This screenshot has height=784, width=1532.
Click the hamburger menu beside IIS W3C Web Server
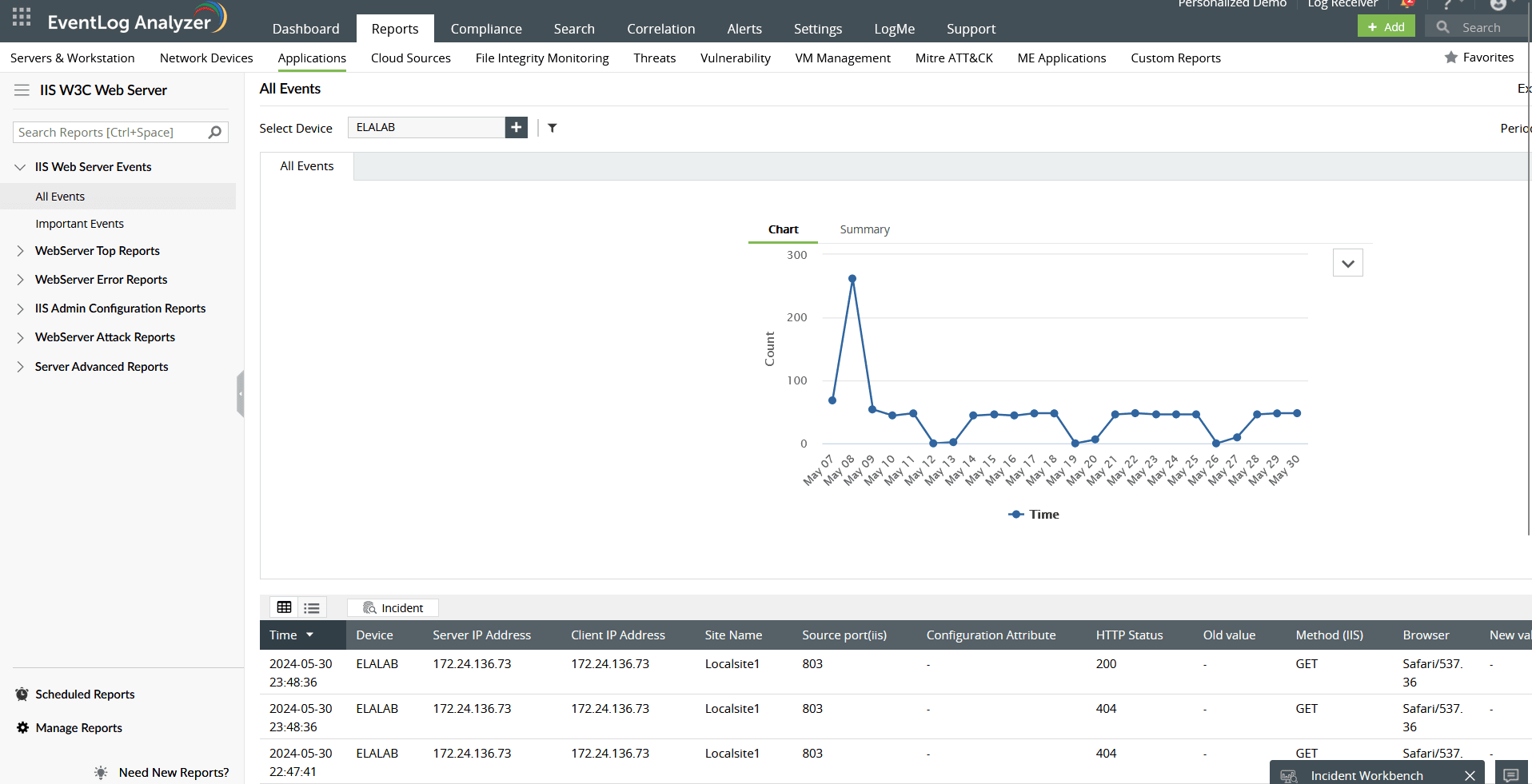pyautogui.click(x=22, y=90)
